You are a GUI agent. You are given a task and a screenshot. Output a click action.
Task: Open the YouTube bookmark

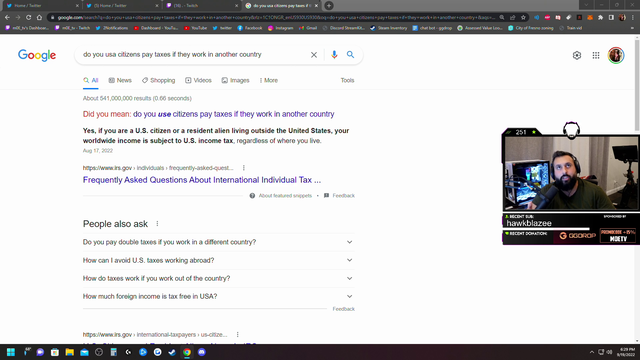tap(196, 28)
